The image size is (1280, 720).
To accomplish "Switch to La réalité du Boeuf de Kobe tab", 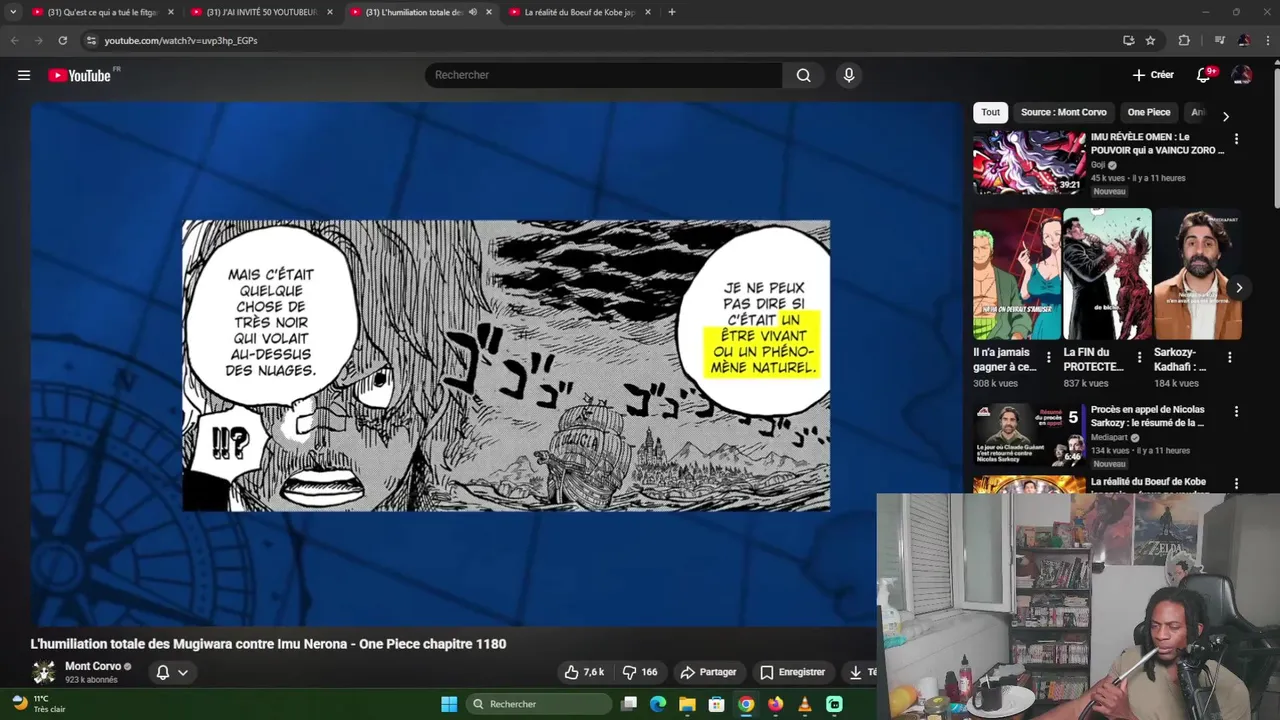I will click(579, 12).
